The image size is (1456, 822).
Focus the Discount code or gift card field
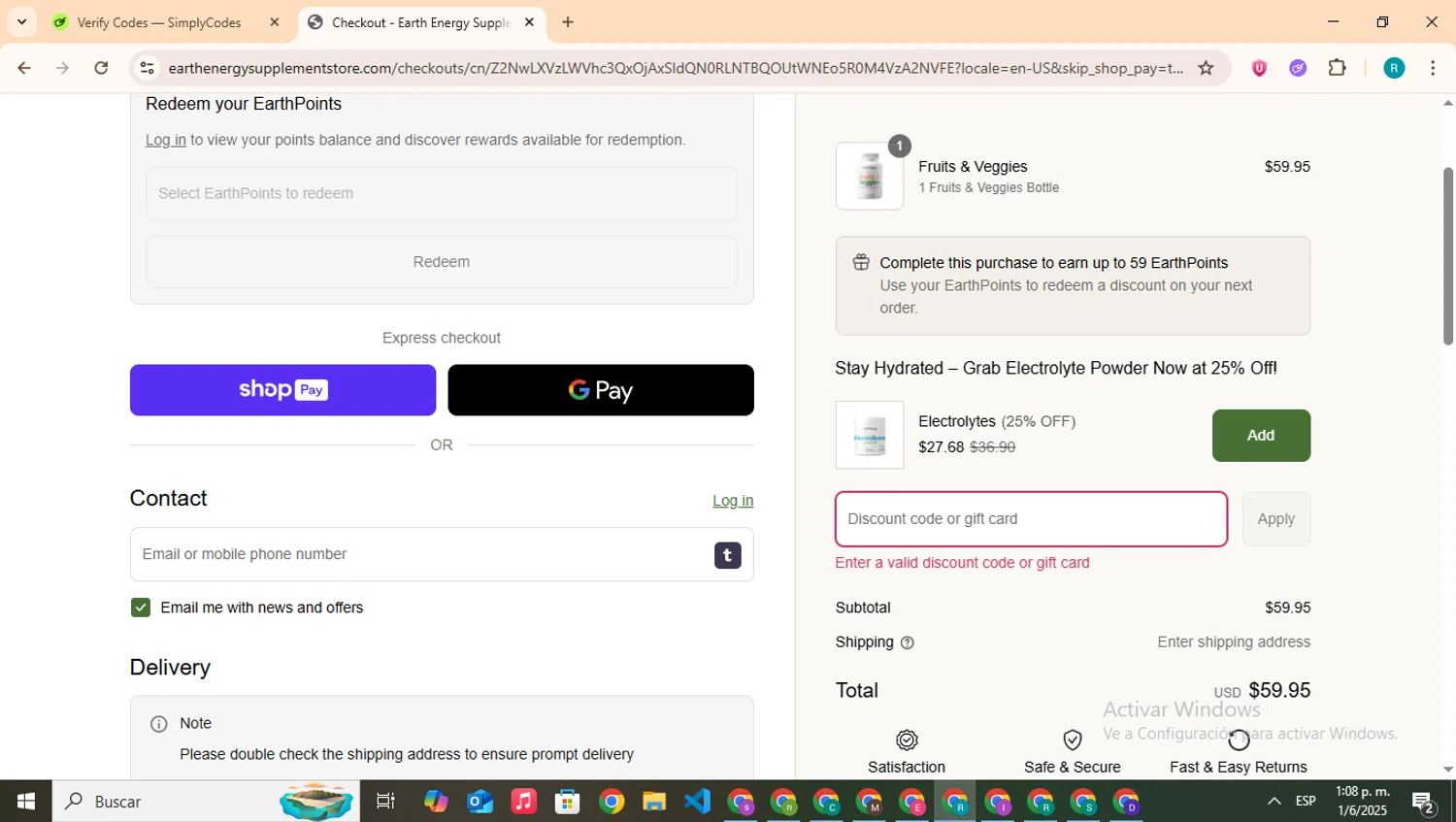[x=1031, y=519]
